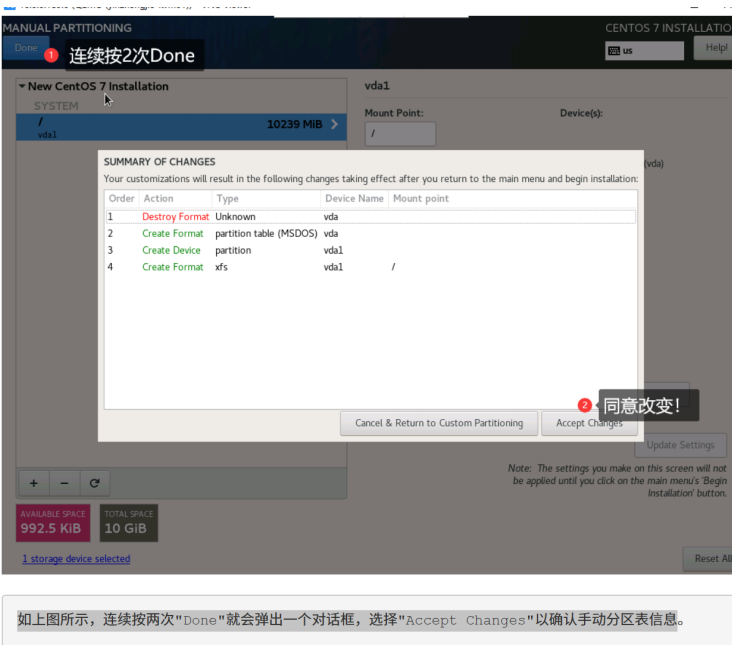This screenshot has width=732, height=645.
Task: Sort by the Mount point column header
Action: pyautogui.click(x=513, y=198)
